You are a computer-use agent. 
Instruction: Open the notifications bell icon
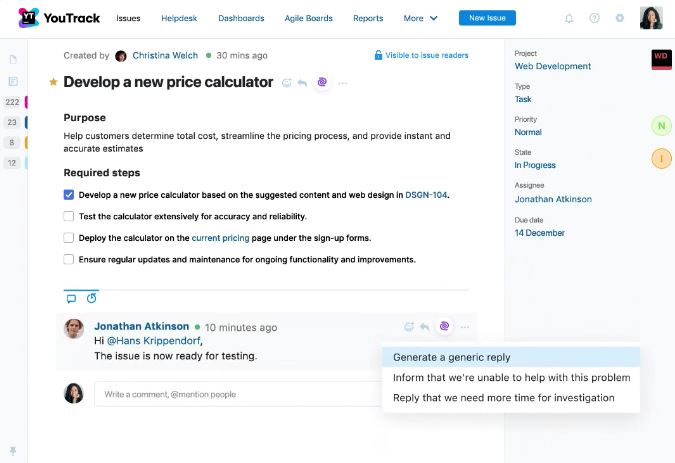coord(569,18)
